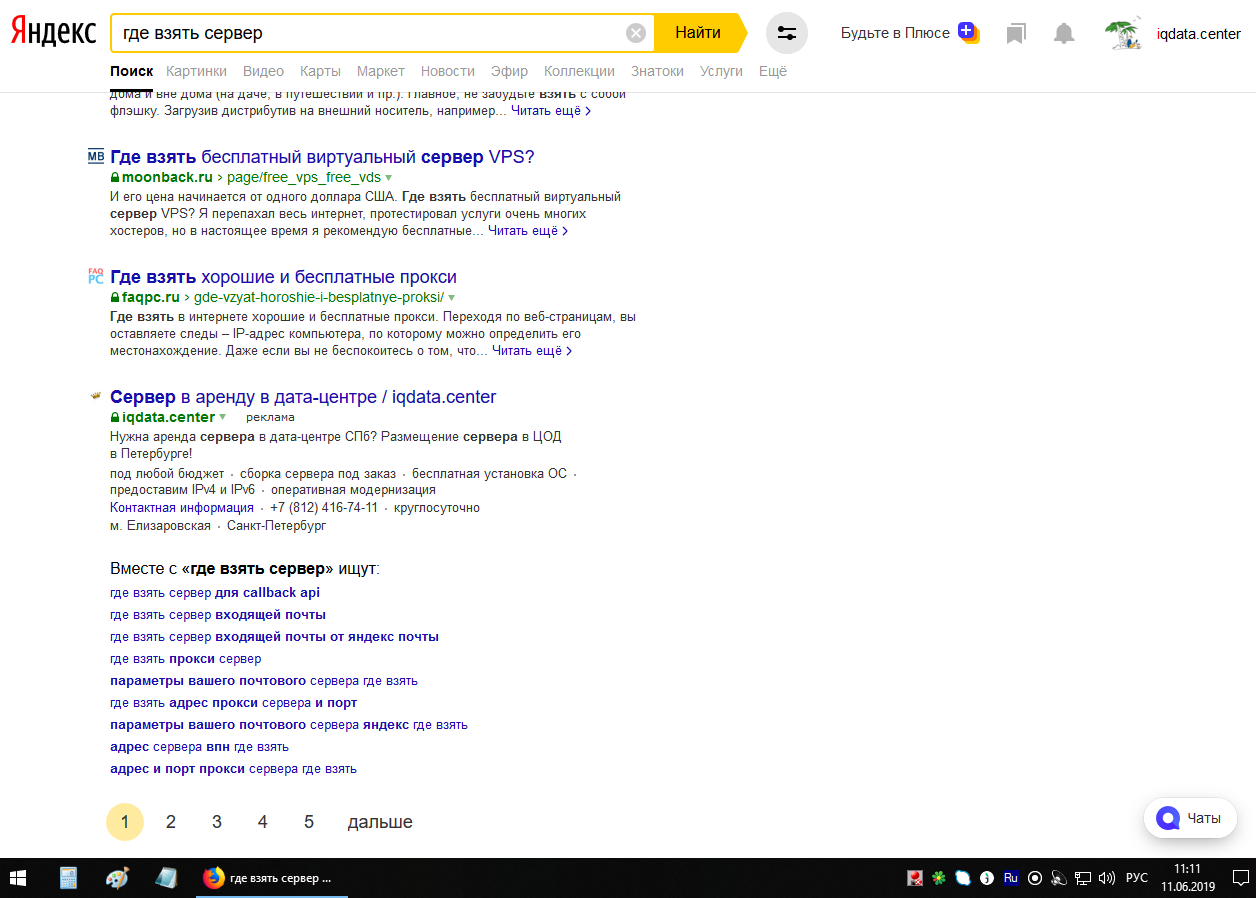The height and width of the screenshot is (898, 1256).
Task: Click the faqpc.ru favicon
Action: point(96,276)
